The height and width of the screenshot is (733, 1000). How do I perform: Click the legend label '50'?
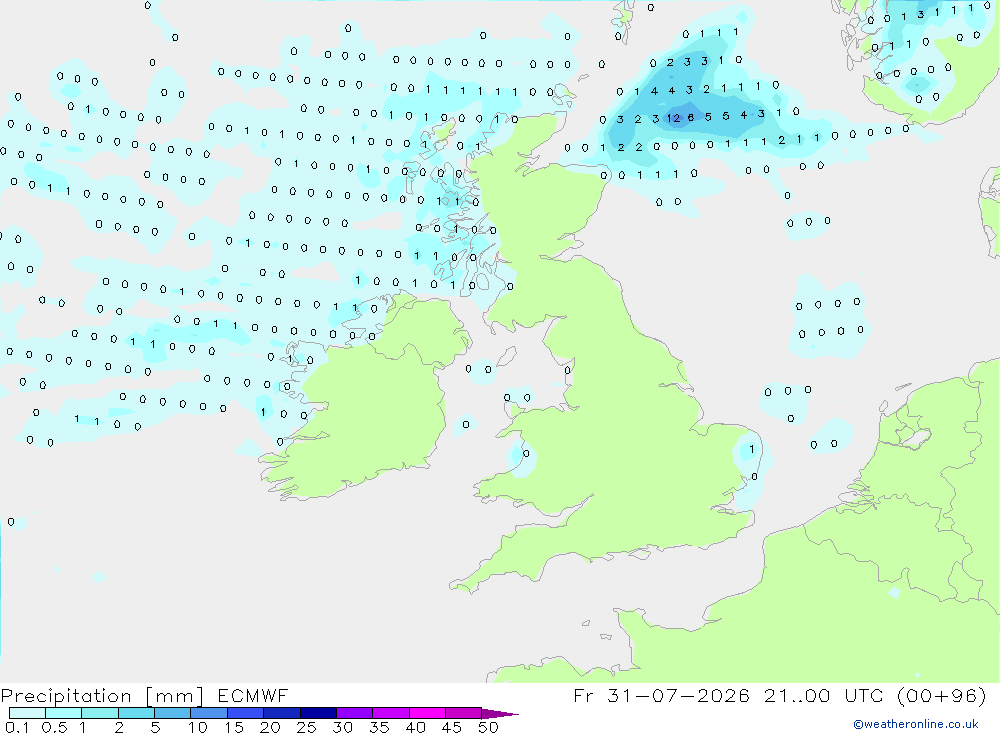488,727
